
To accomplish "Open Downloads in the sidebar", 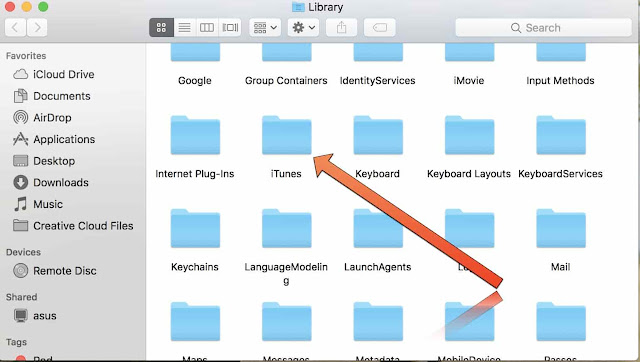I will click(x=51, y=182).
